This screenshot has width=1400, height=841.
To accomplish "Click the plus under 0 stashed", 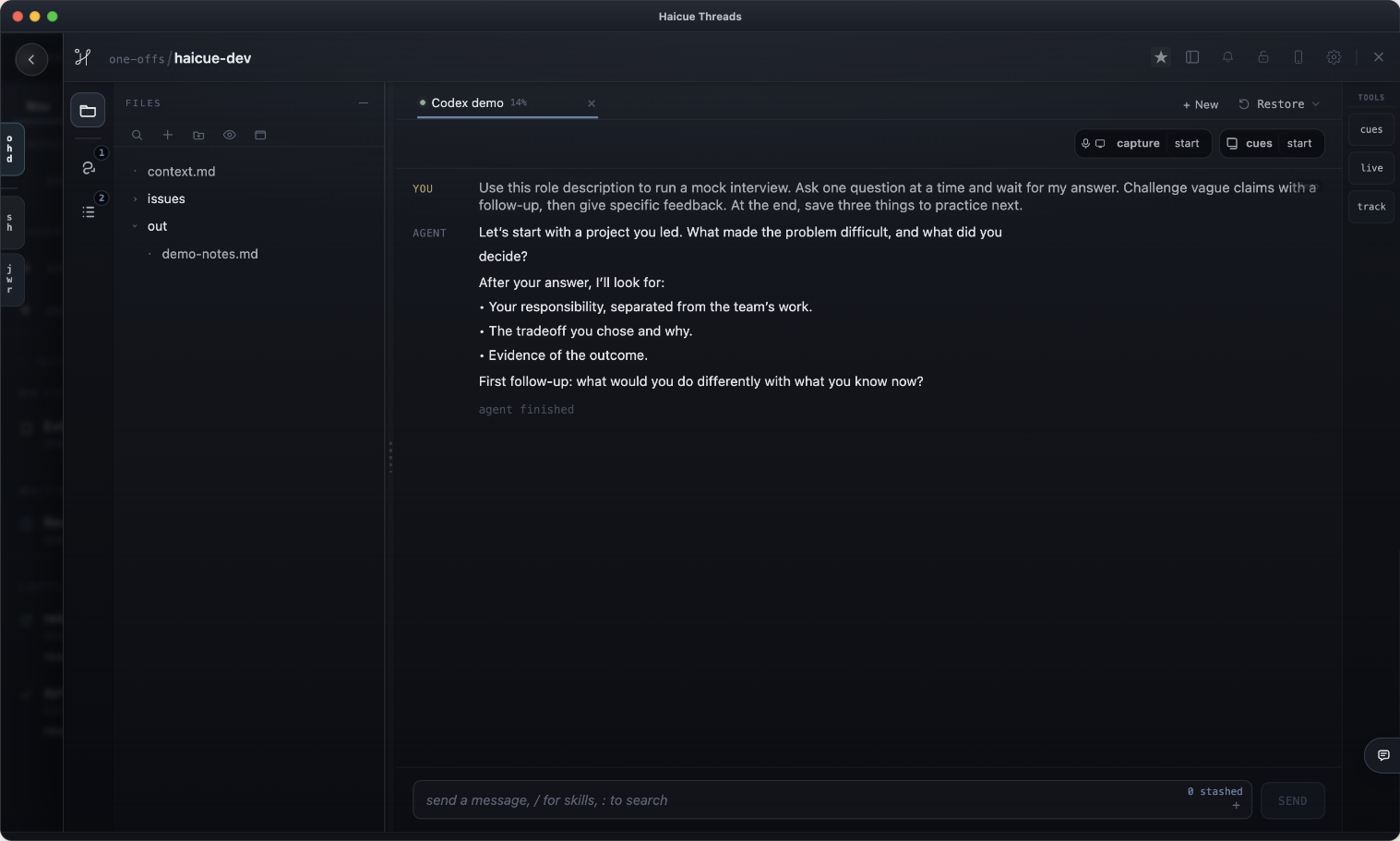I will 1236,806.
